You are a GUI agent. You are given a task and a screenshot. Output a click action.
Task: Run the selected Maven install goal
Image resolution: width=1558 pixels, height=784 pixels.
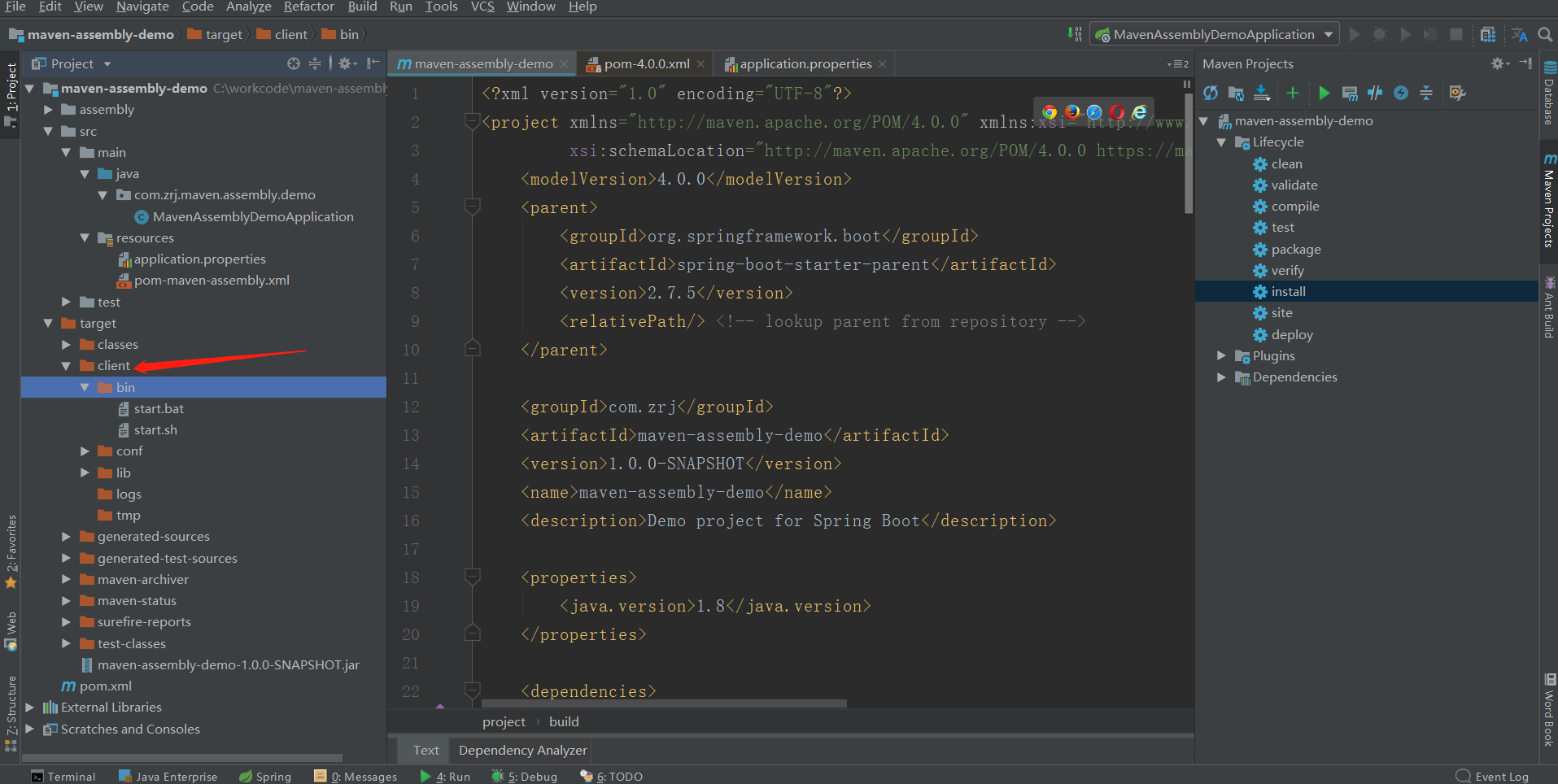click(x=1324, y=93)
